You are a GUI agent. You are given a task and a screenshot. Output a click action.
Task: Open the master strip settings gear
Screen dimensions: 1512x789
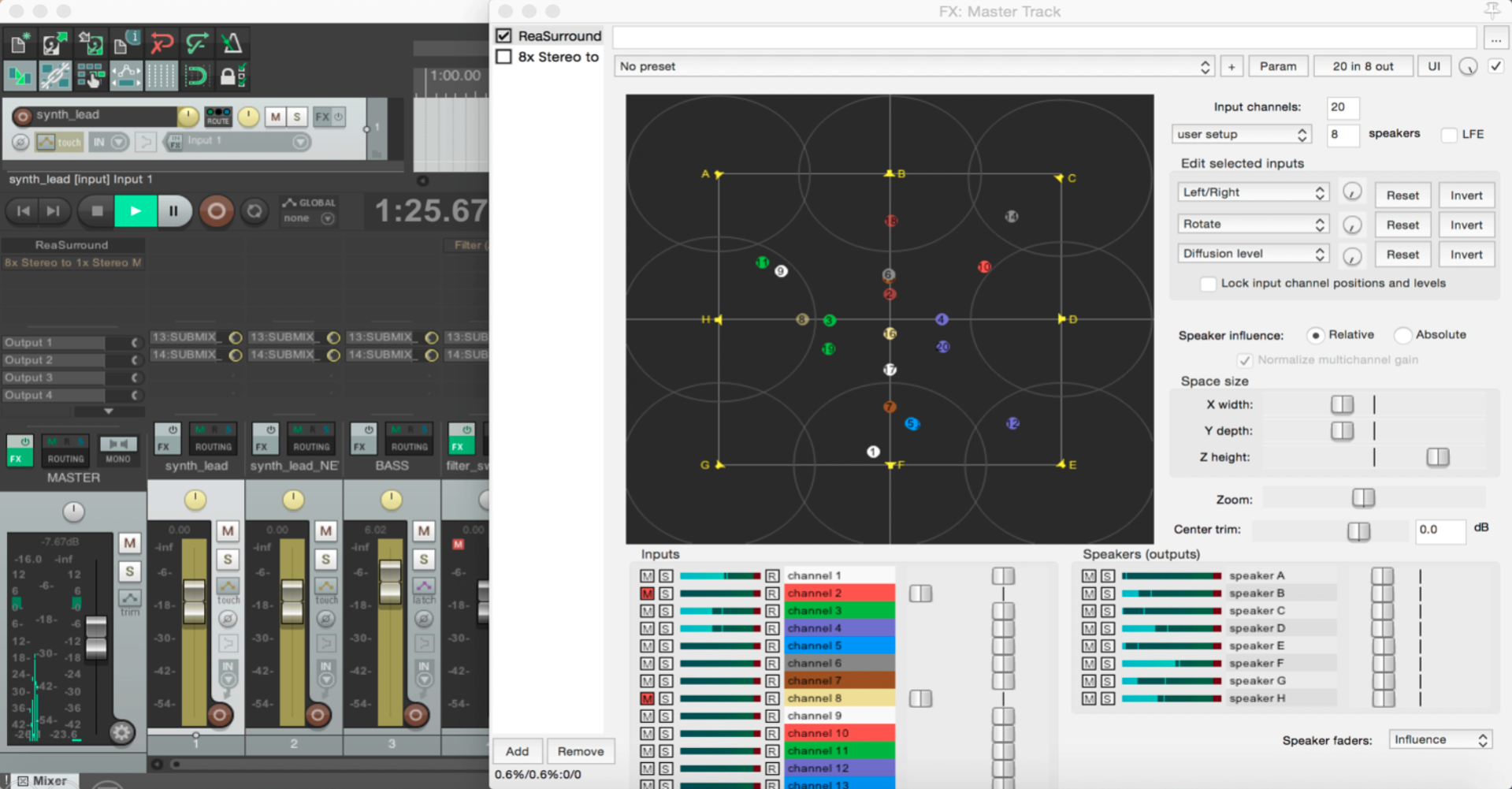121,733
